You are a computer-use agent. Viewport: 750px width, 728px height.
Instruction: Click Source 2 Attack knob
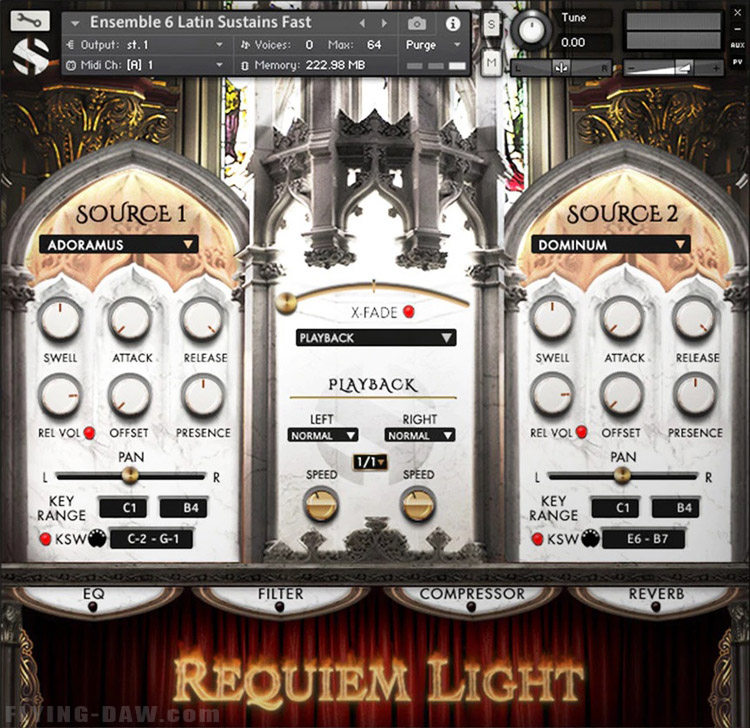(x=622, y=318)
